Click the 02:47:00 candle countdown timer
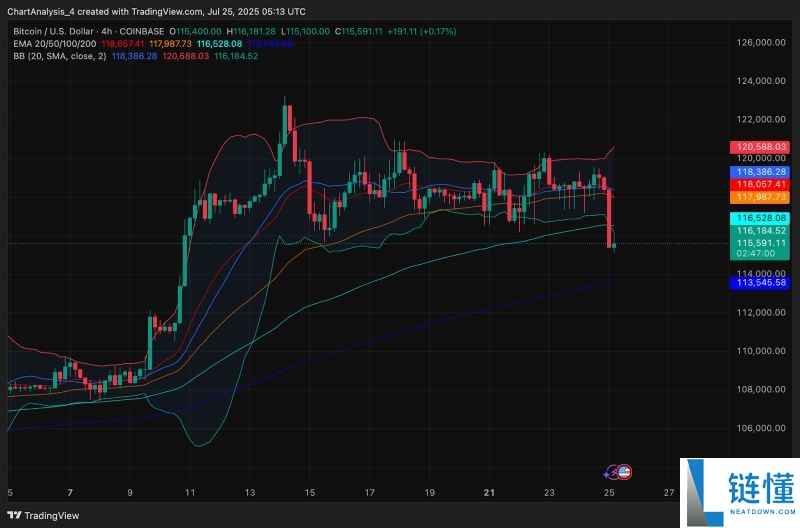This screenshot has width=800, height=528. tap(762, 255)
